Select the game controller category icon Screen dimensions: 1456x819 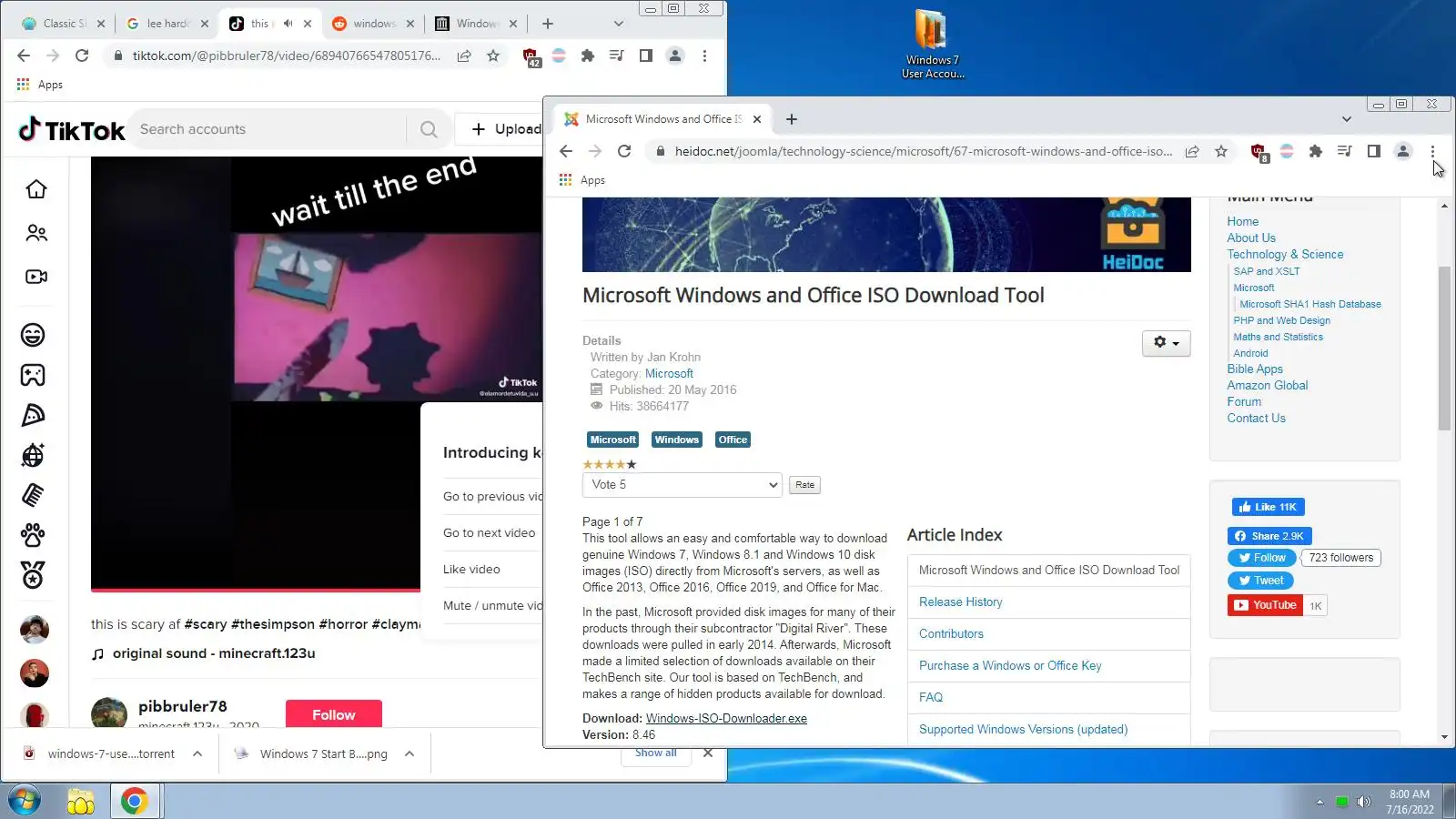[x=33, y=375]
